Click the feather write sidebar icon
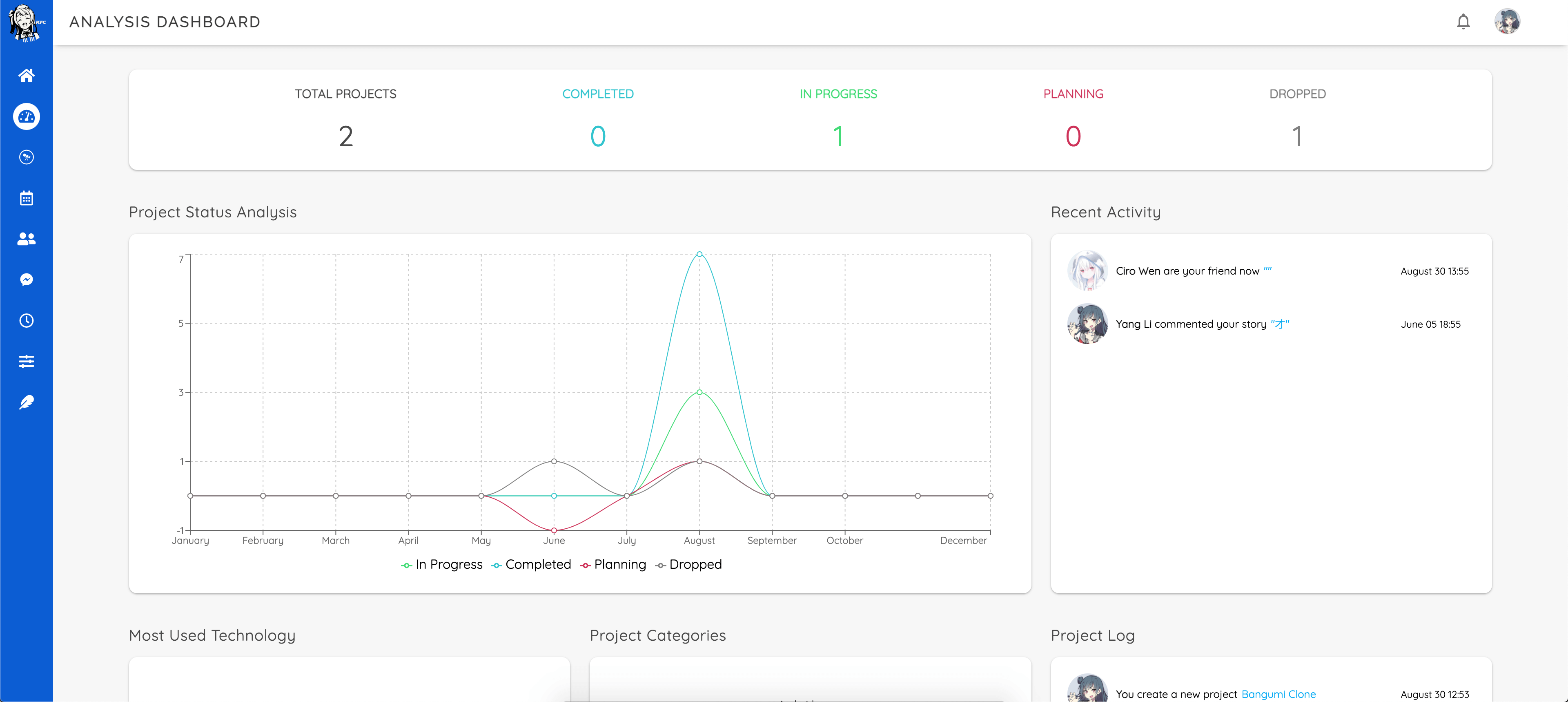Image resolution: width=1568 pixels, height=702 pixels. coord(26,402)
